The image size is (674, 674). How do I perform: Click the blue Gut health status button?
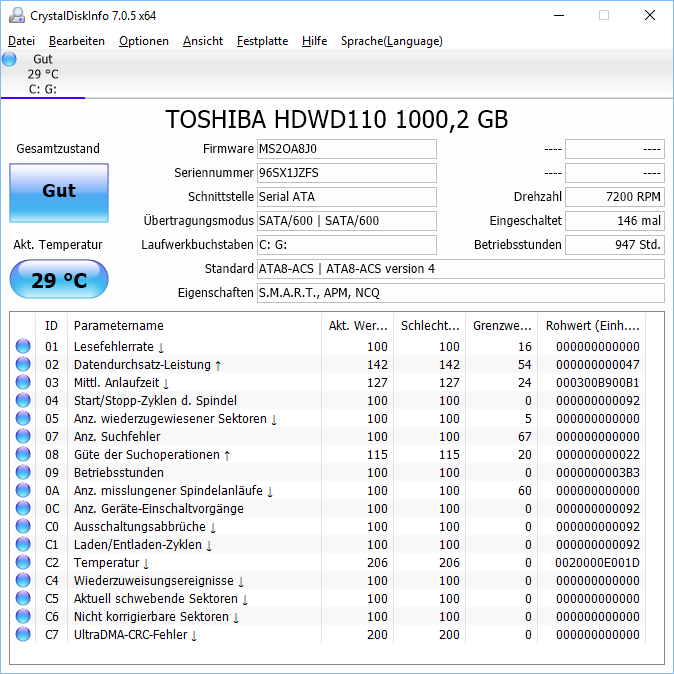tap(59, 193)
